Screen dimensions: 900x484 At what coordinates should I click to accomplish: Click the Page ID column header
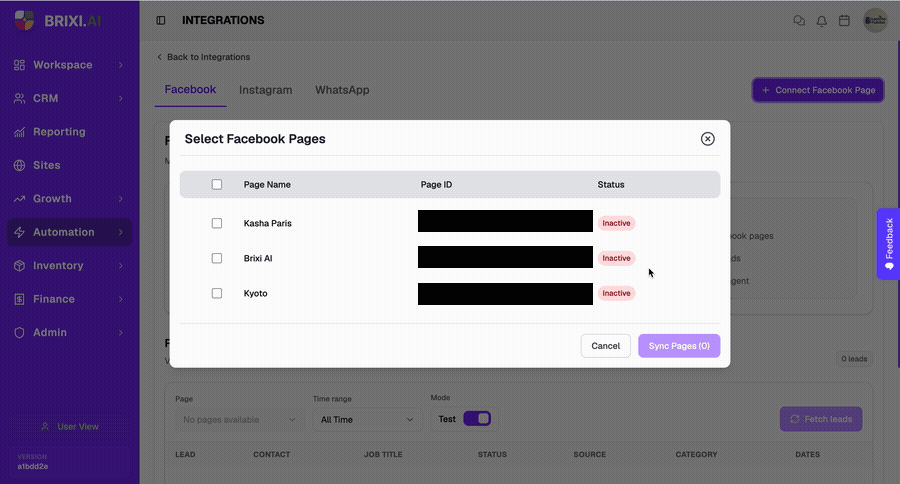pos(436,184)
